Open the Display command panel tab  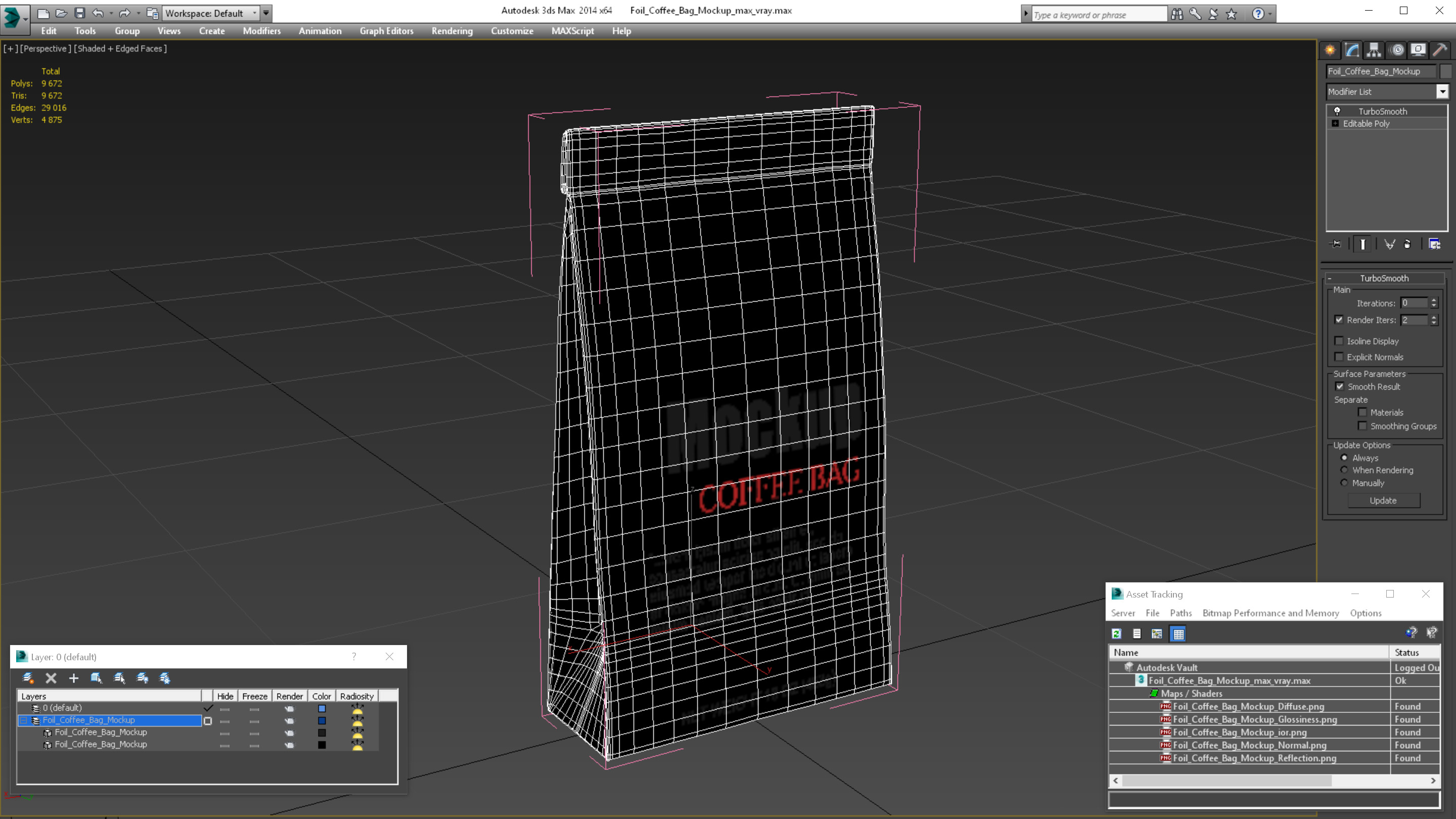[1418, 51]
